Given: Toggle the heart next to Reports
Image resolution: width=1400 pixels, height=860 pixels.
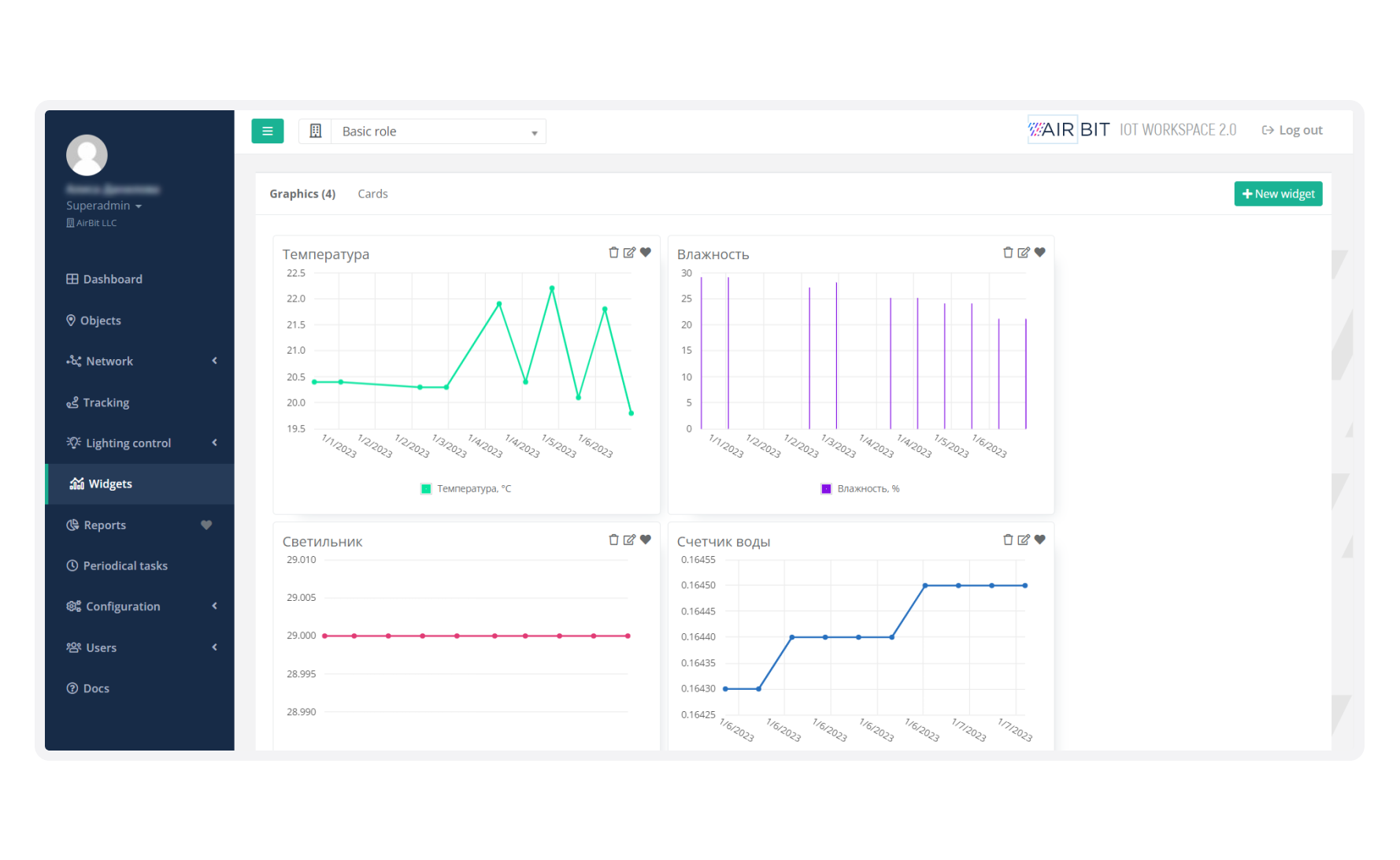Looking at the screenshot, I should 206,525.
